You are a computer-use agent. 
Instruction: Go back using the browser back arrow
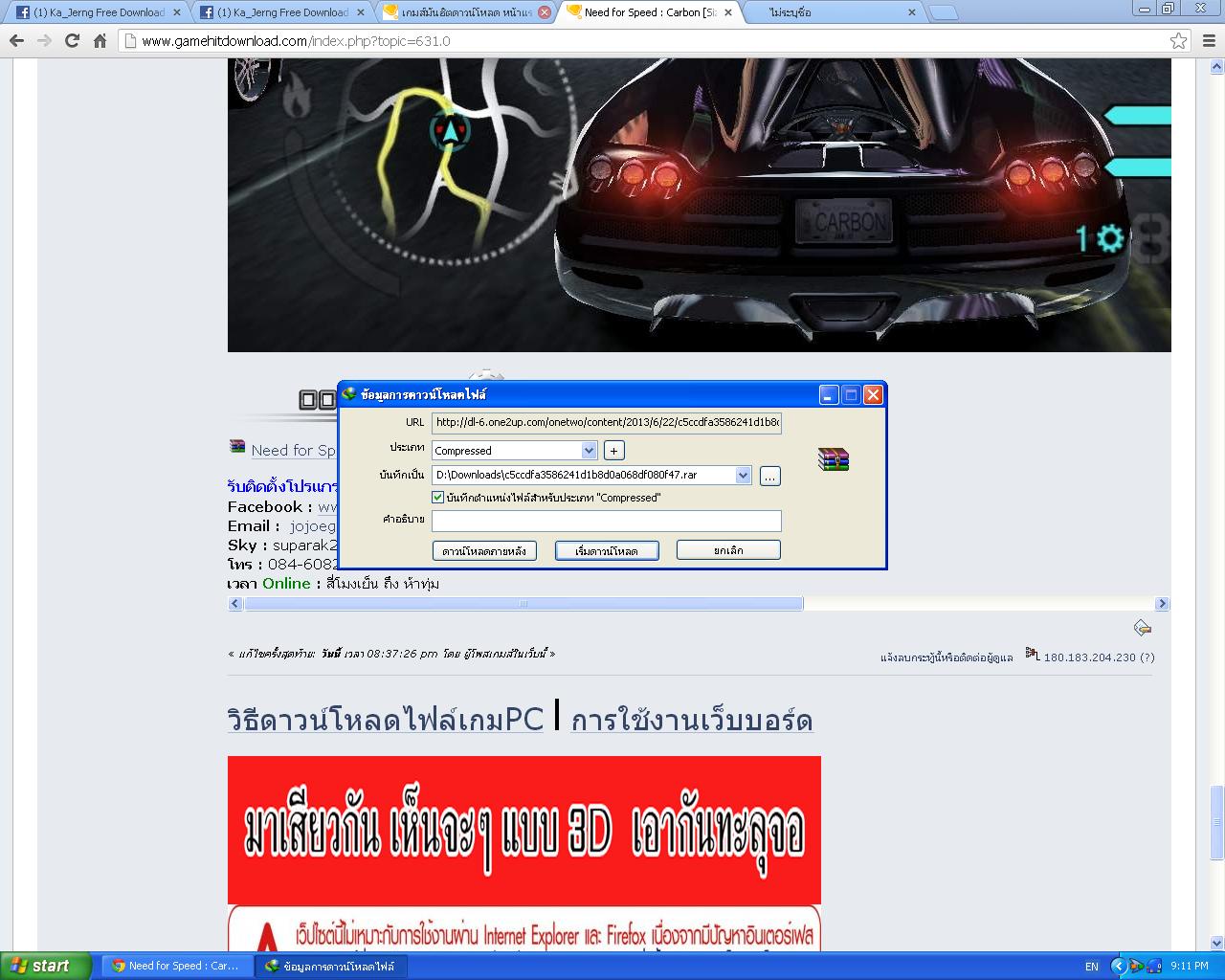[x=16, y=41]
